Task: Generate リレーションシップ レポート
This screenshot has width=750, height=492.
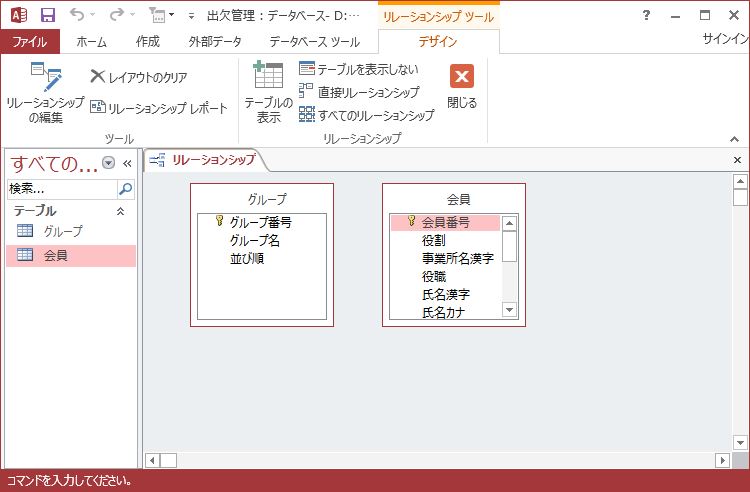Action: pos(159,108)
